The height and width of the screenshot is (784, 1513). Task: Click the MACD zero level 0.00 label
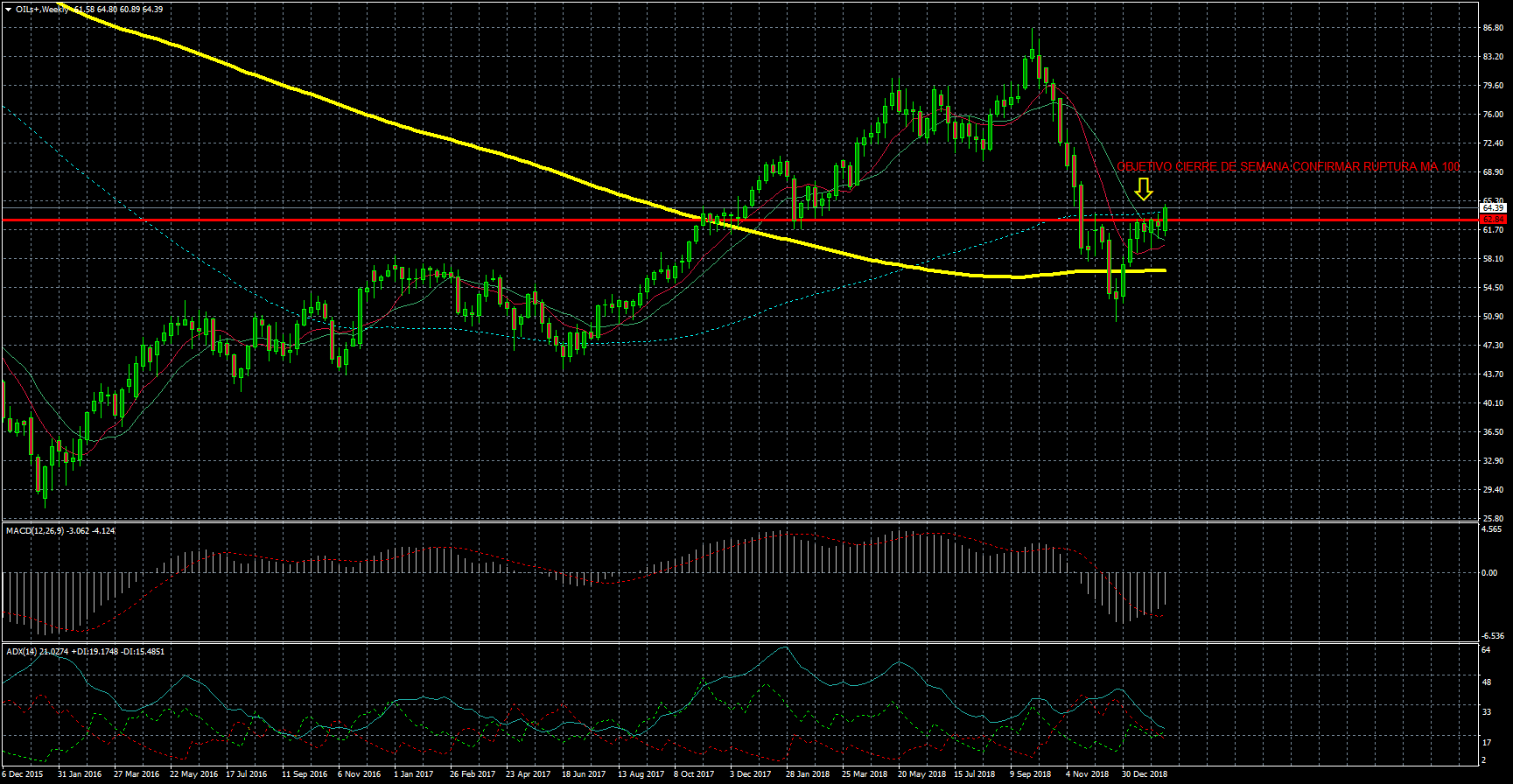1488,573
